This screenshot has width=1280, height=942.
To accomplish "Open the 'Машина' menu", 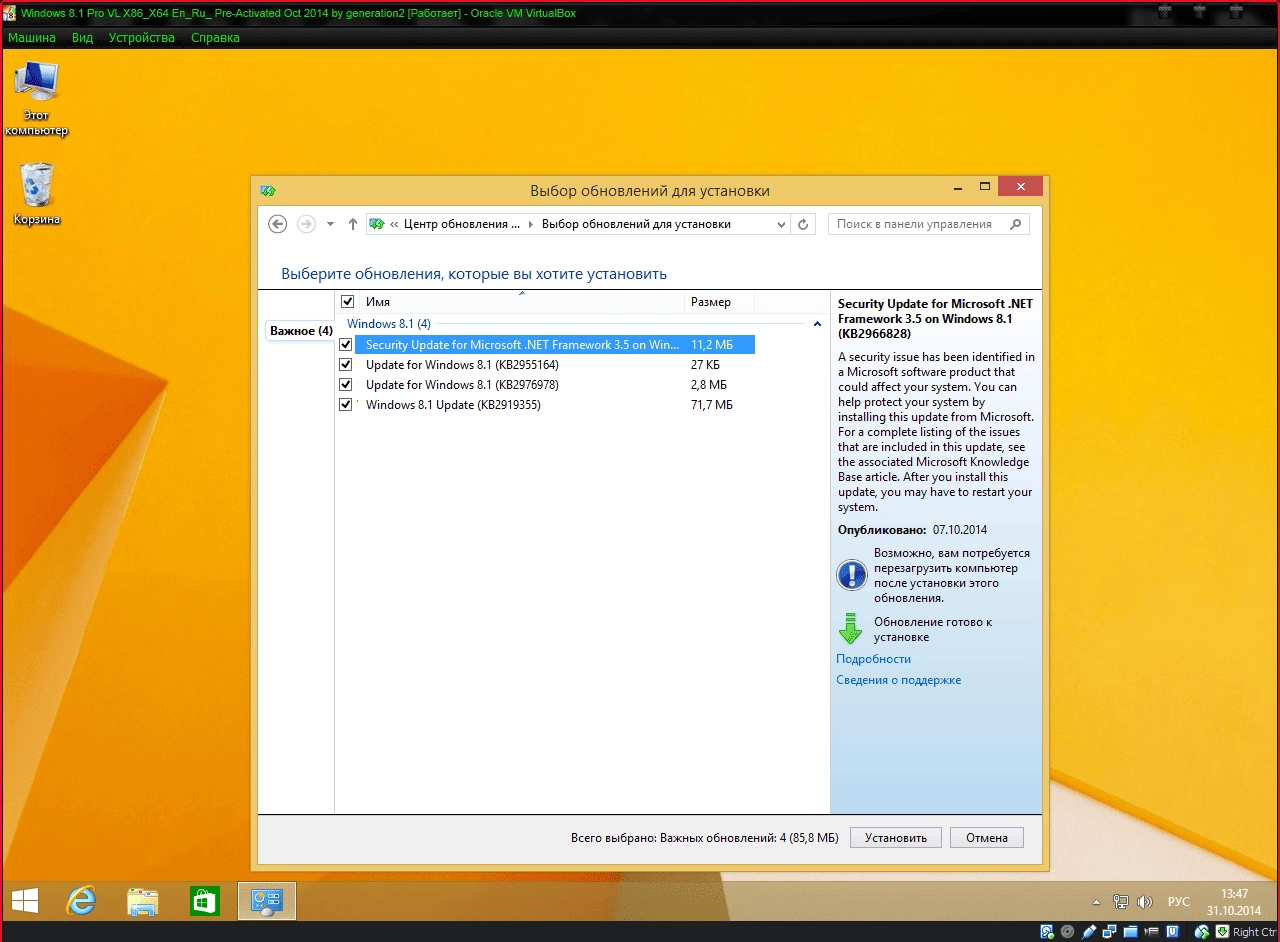I will 32,37.
